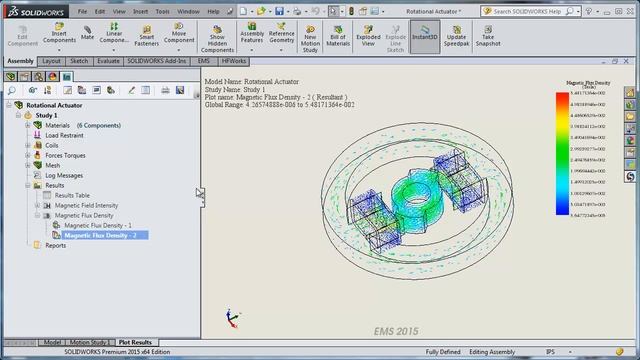Screen dimensions: 640x360
Task: Click the Select cursor tool icon
Action: tap(333, 11)
